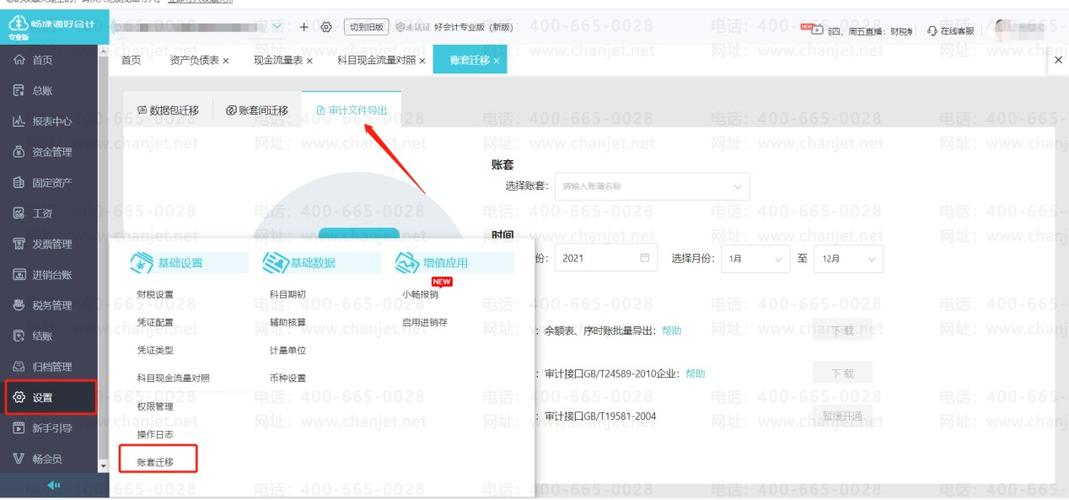
Task: Open 科目期初 menu entry
Action: [288, 295]
